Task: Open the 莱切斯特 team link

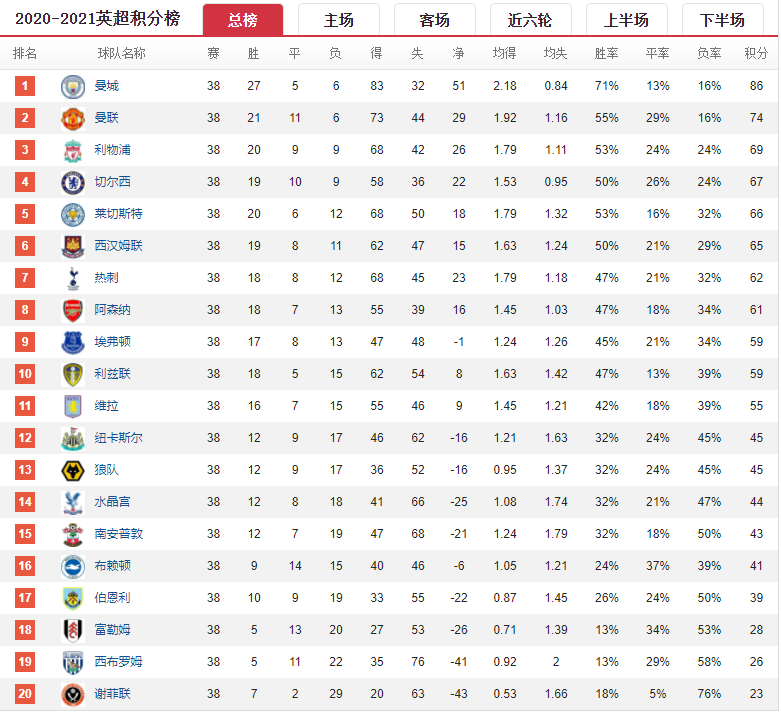Action: coord(119,214)
